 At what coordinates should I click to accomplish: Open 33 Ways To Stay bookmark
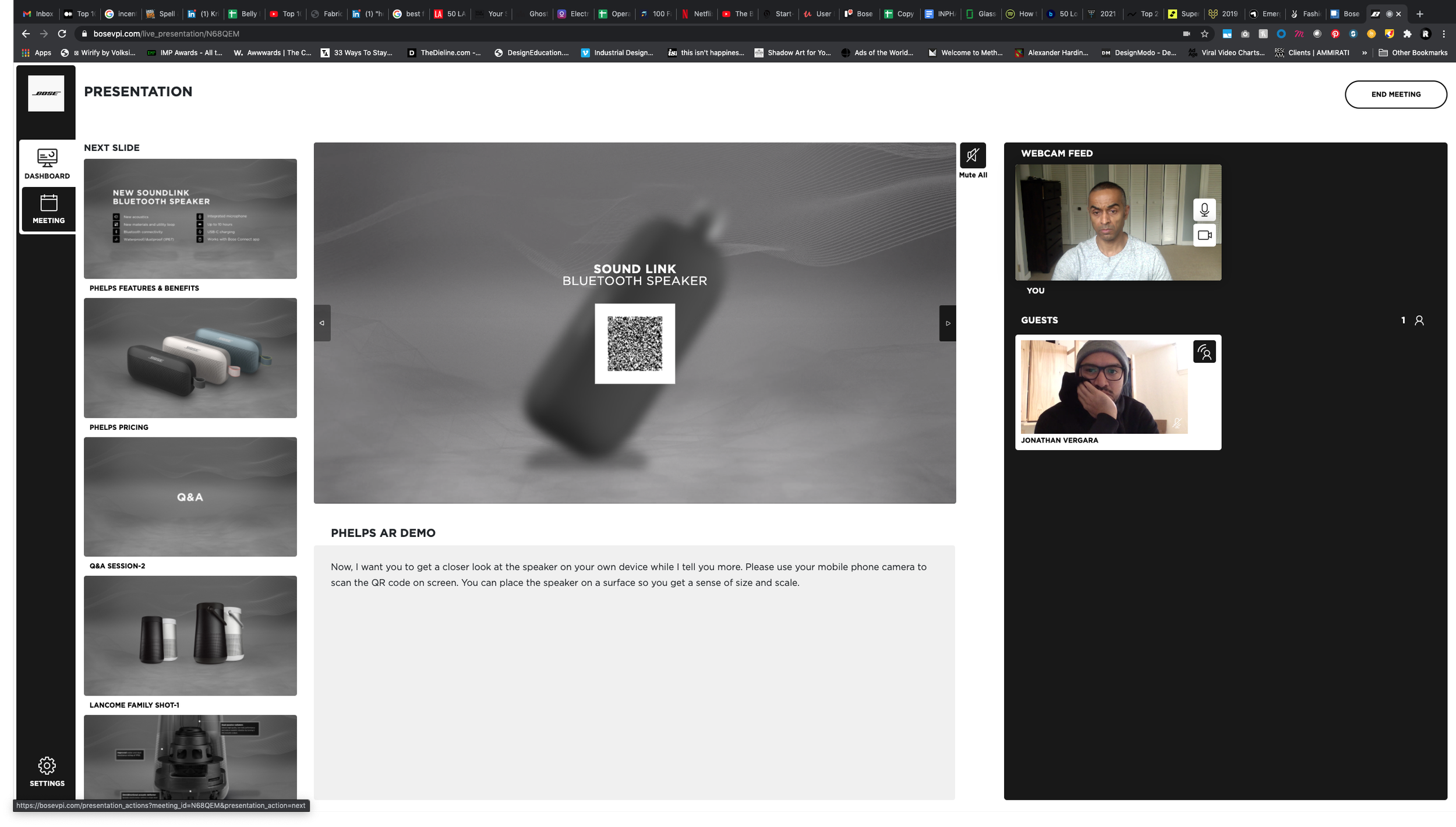[x=356, y=52]
